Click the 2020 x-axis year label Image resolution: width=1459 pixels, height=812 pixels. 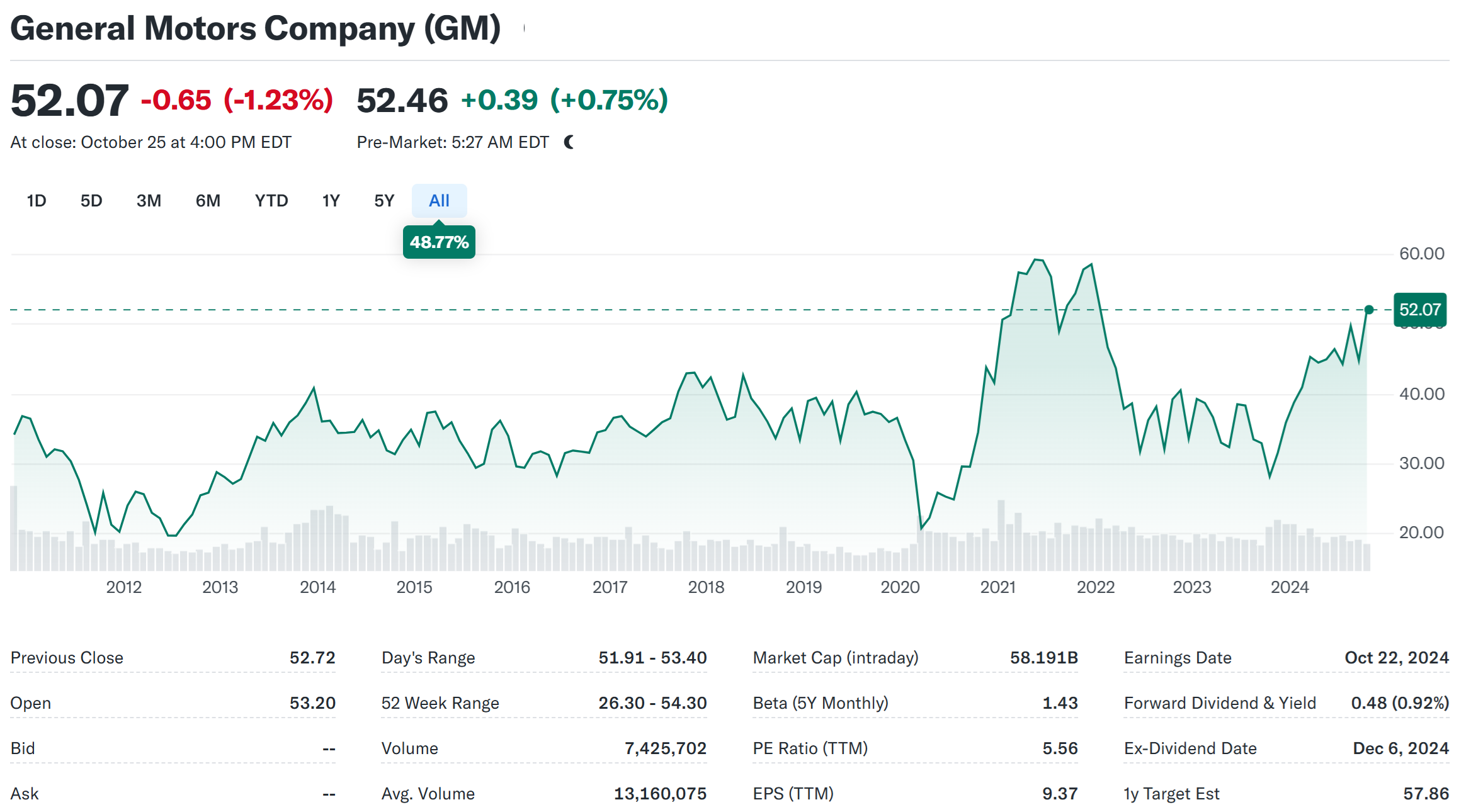coord(900,587)
